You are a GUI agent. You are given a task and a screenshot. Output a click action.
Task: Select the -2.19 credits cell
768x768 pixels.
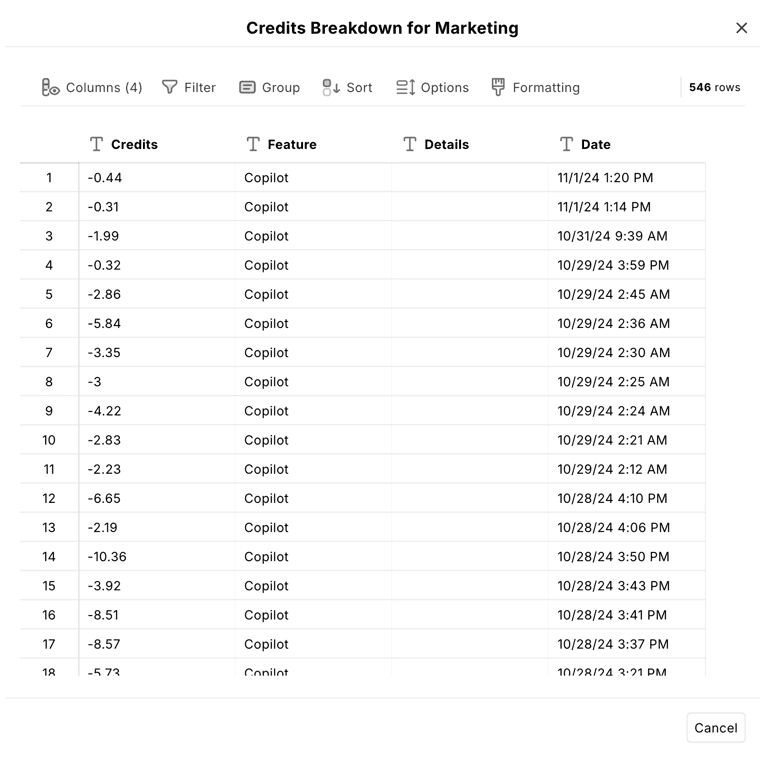pyautogui.click(x=157, y=527)
